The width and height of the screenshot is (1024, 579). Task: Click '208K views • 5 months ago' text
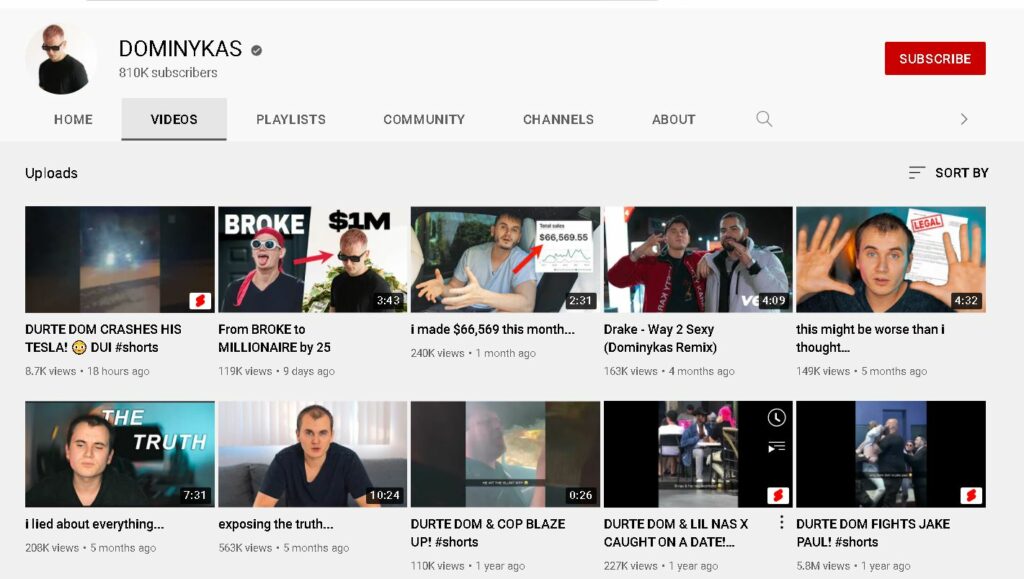91,548
